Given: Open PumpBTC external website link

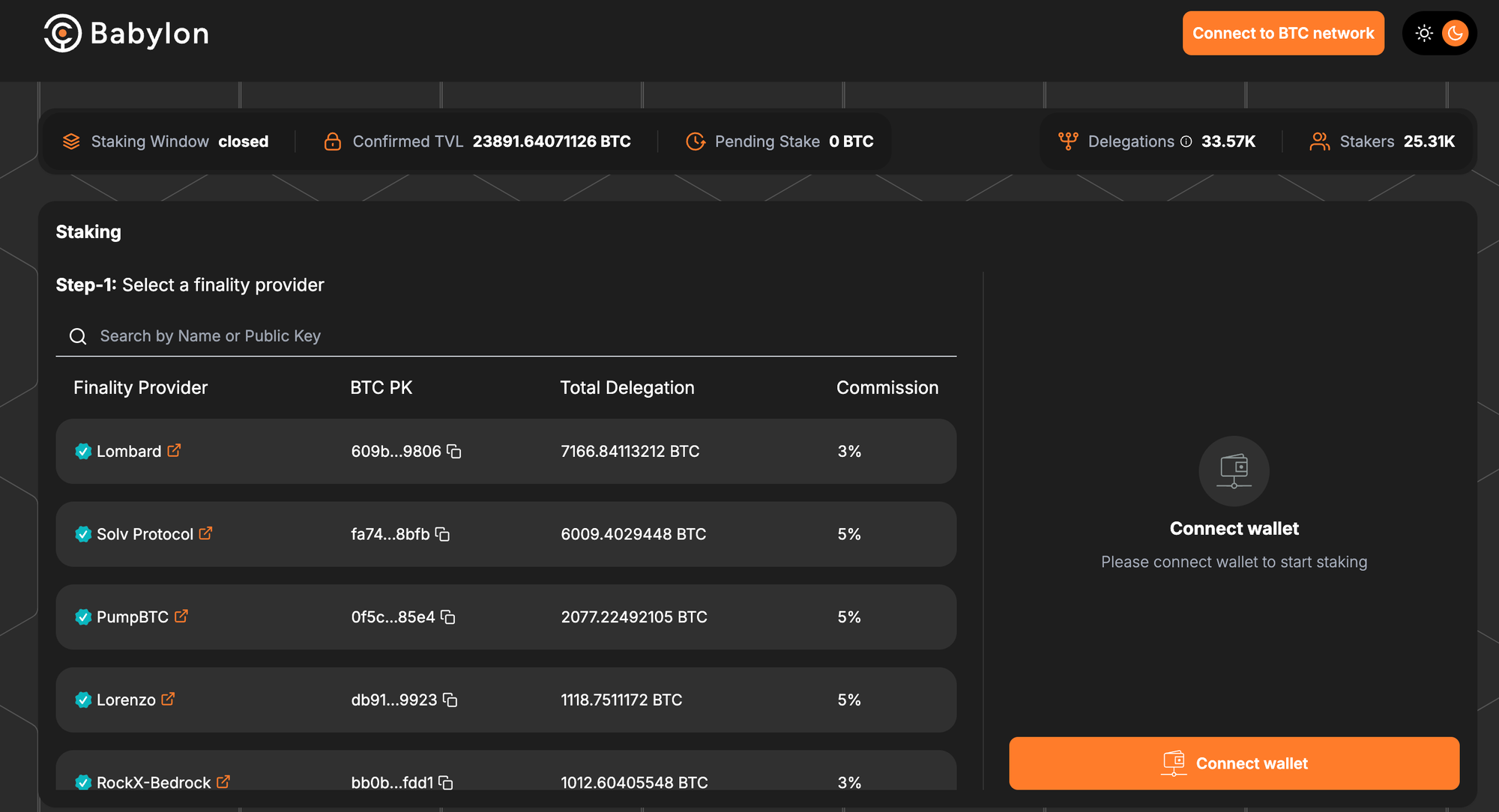Looking at the screenshot, I should coord(181,616).
